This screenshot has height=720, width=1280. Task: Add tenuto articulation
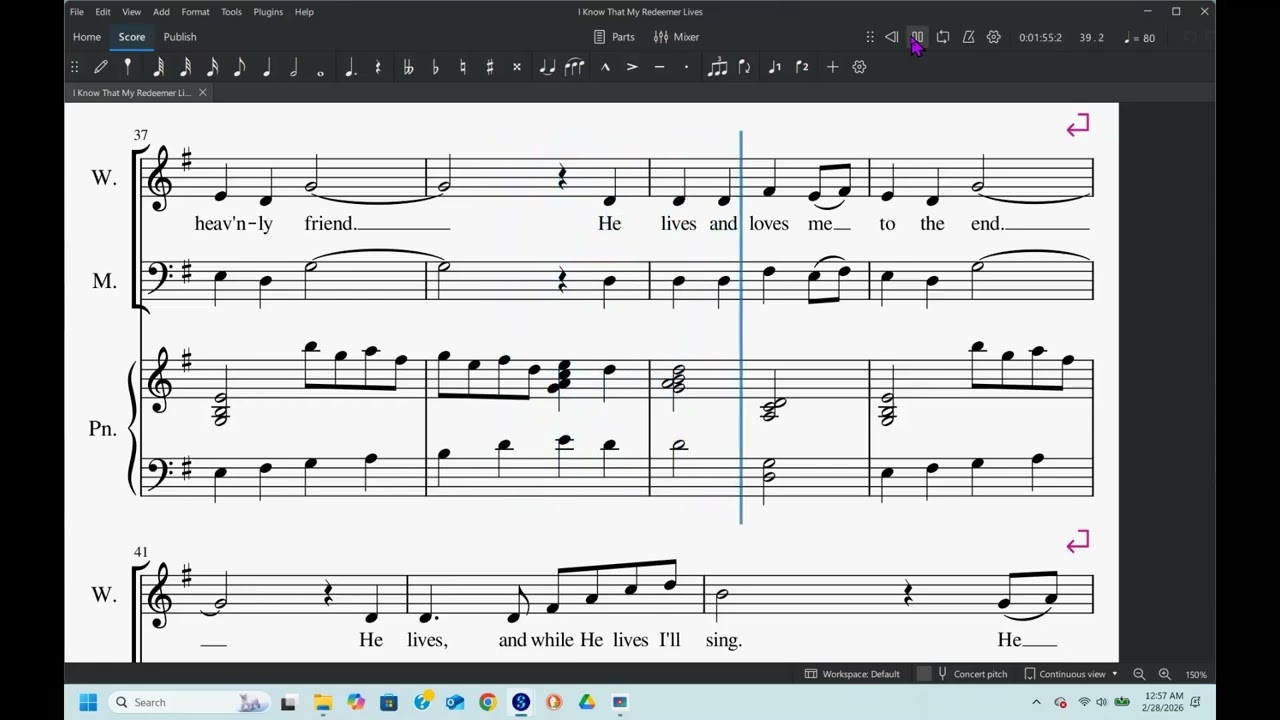point(659,67)
